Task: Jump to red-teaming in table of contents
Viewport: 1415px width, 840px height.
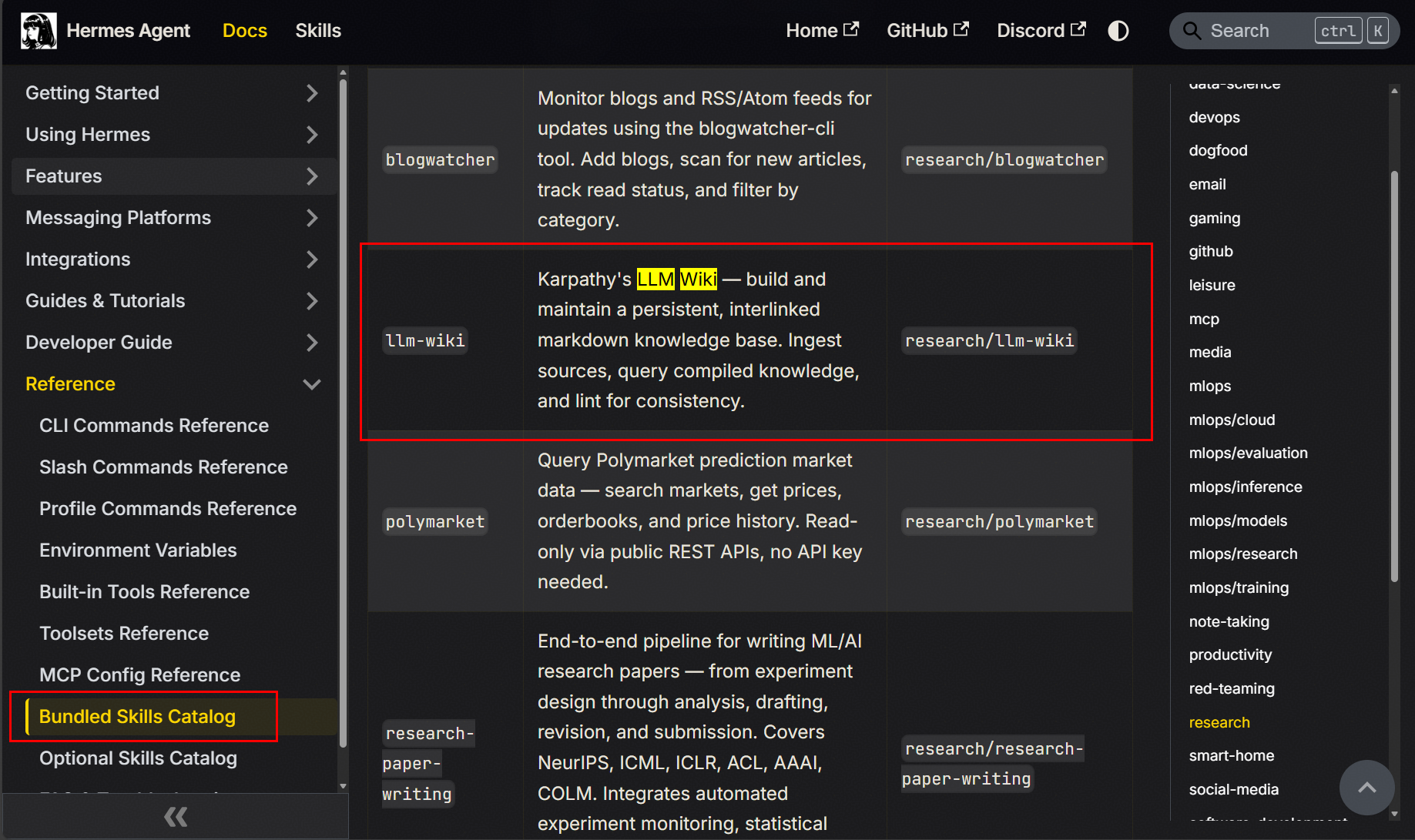Action: [x=1232, y=688]
